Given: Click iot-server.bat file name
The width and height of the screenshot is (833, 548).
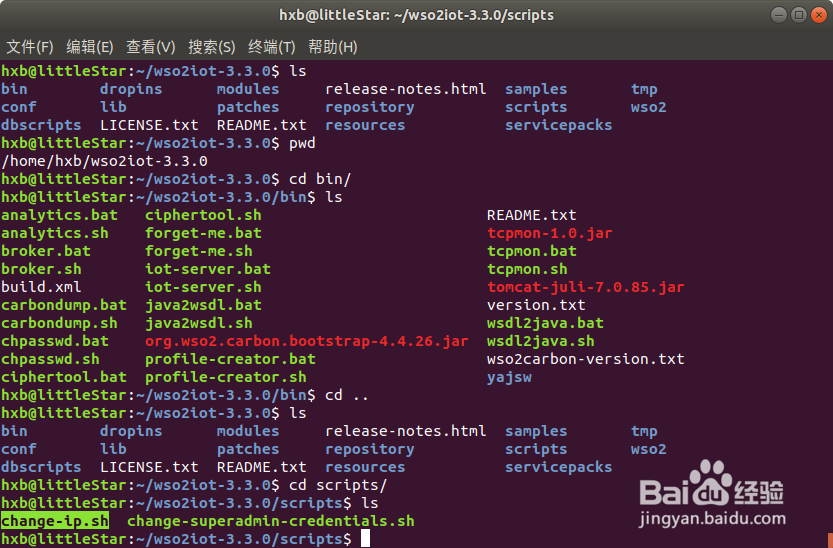Looking at the screenshot, I should [x=208, y=269].
